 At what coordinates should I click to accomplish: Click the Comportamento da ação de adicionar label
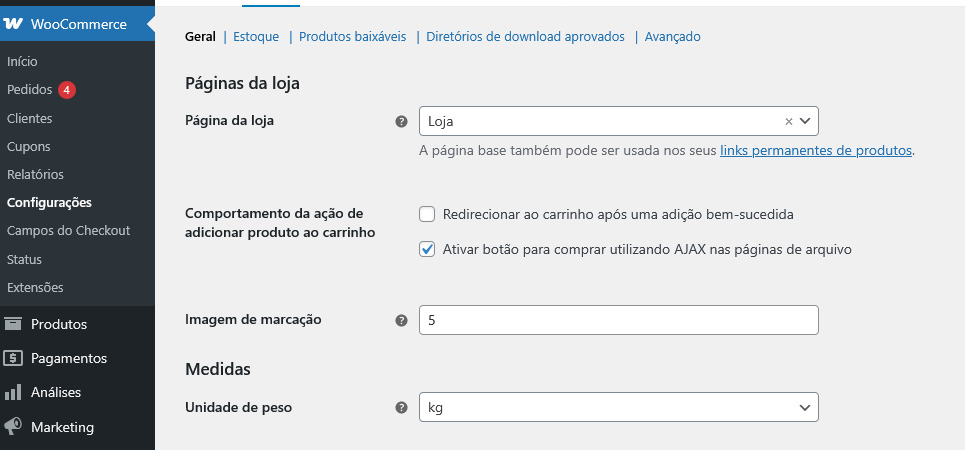tap(281, 223)
